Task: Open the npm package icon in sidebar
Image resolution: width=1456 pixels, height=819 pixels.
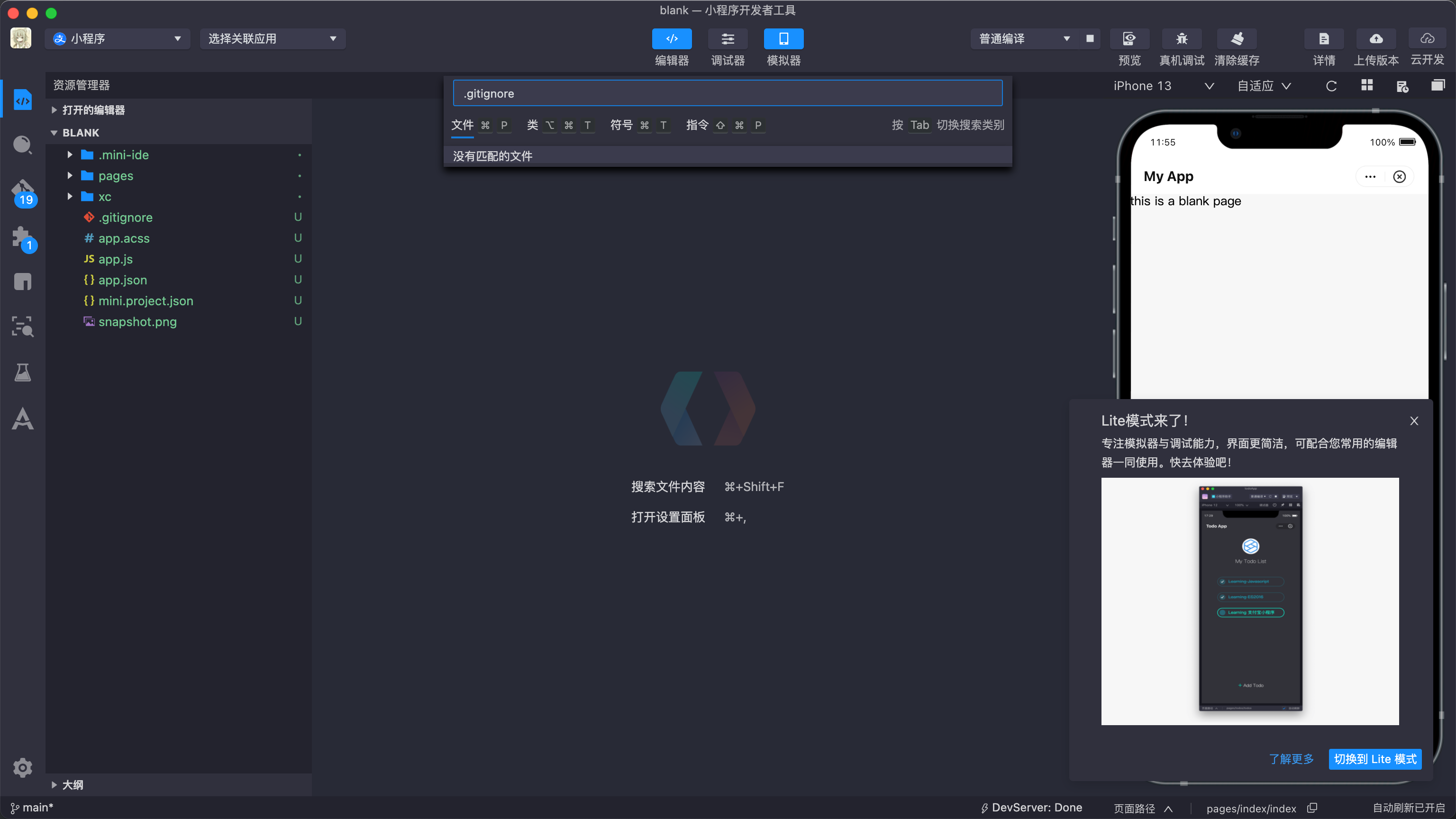Action: 23,282
